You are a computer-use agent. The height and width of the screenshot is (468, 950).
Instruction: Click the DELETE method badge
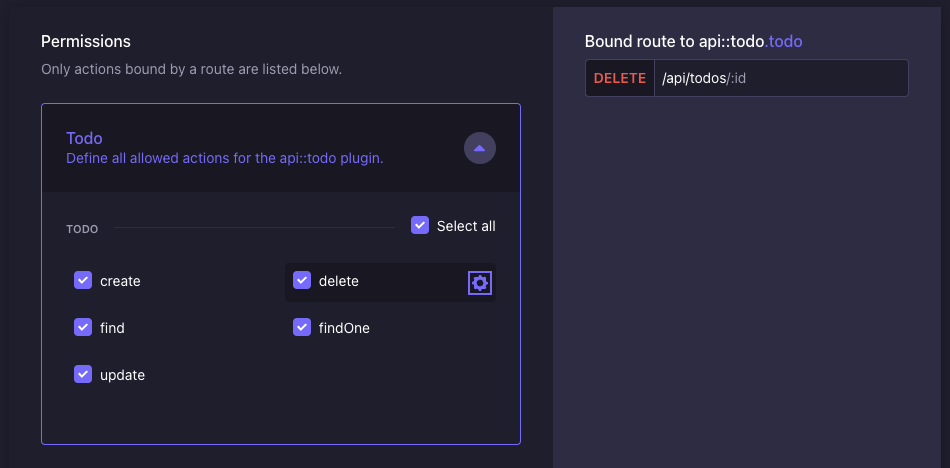click(620, 78)
